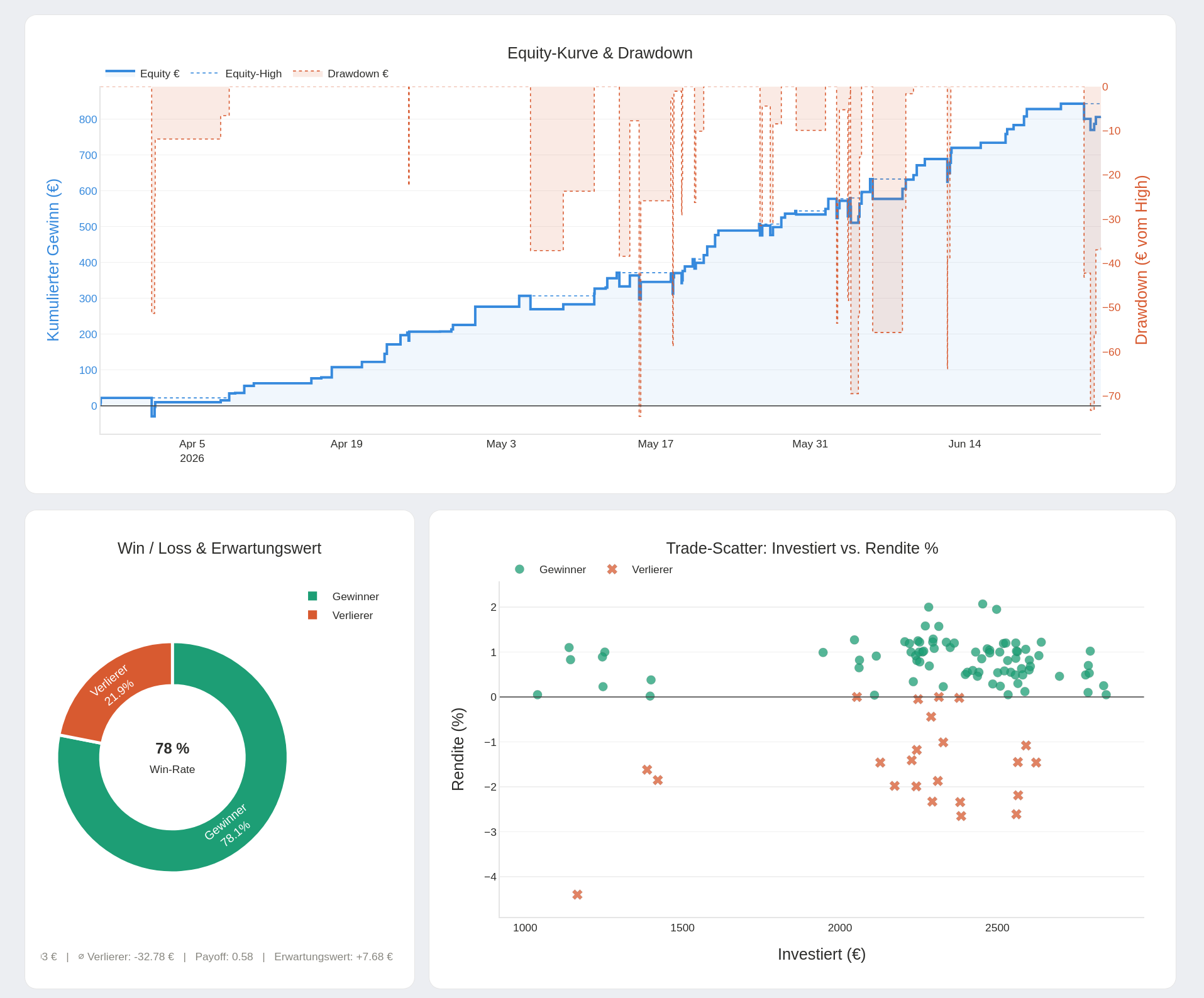The image size is (1204, 998).
Task: Click the '1000' tick on the Investiert axis
Action: point(525,928)
